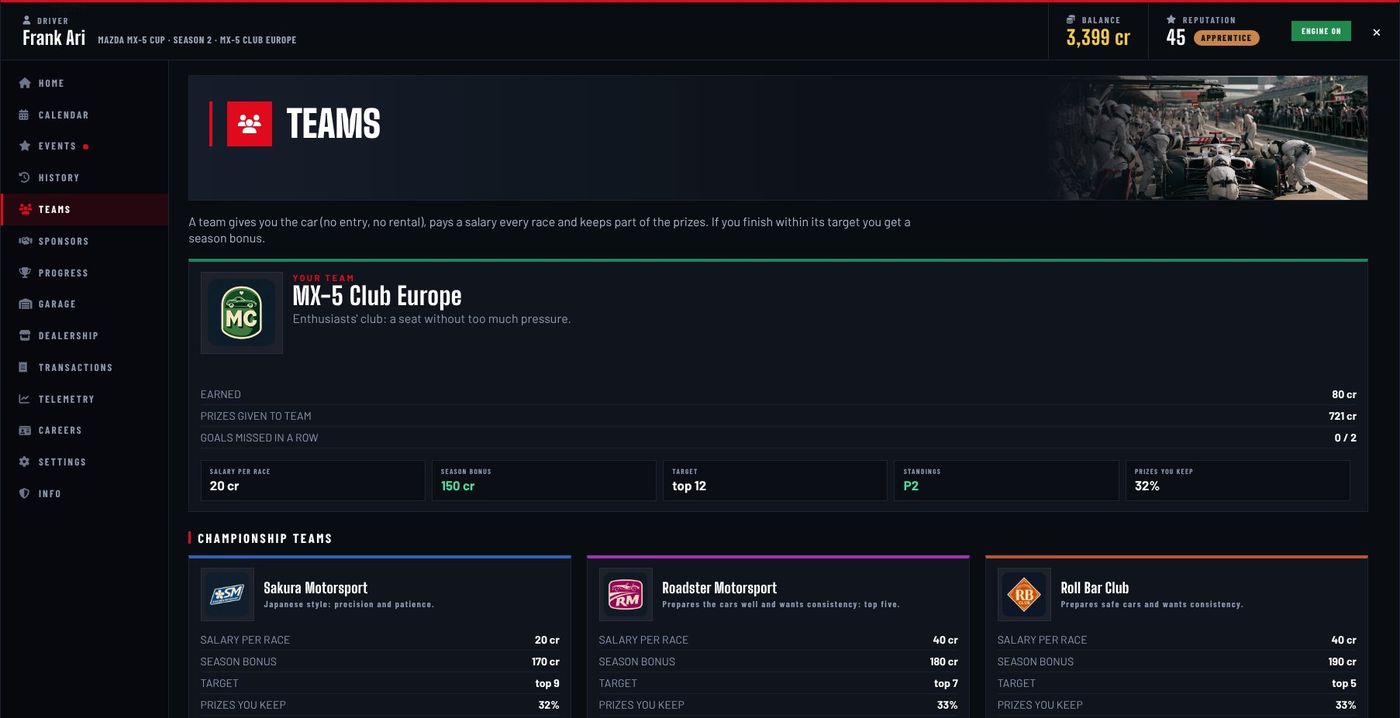Click the MX-5 Club Europe team name
The image size is (1400, 718).
pyautogui.click(x=377, y=297)
